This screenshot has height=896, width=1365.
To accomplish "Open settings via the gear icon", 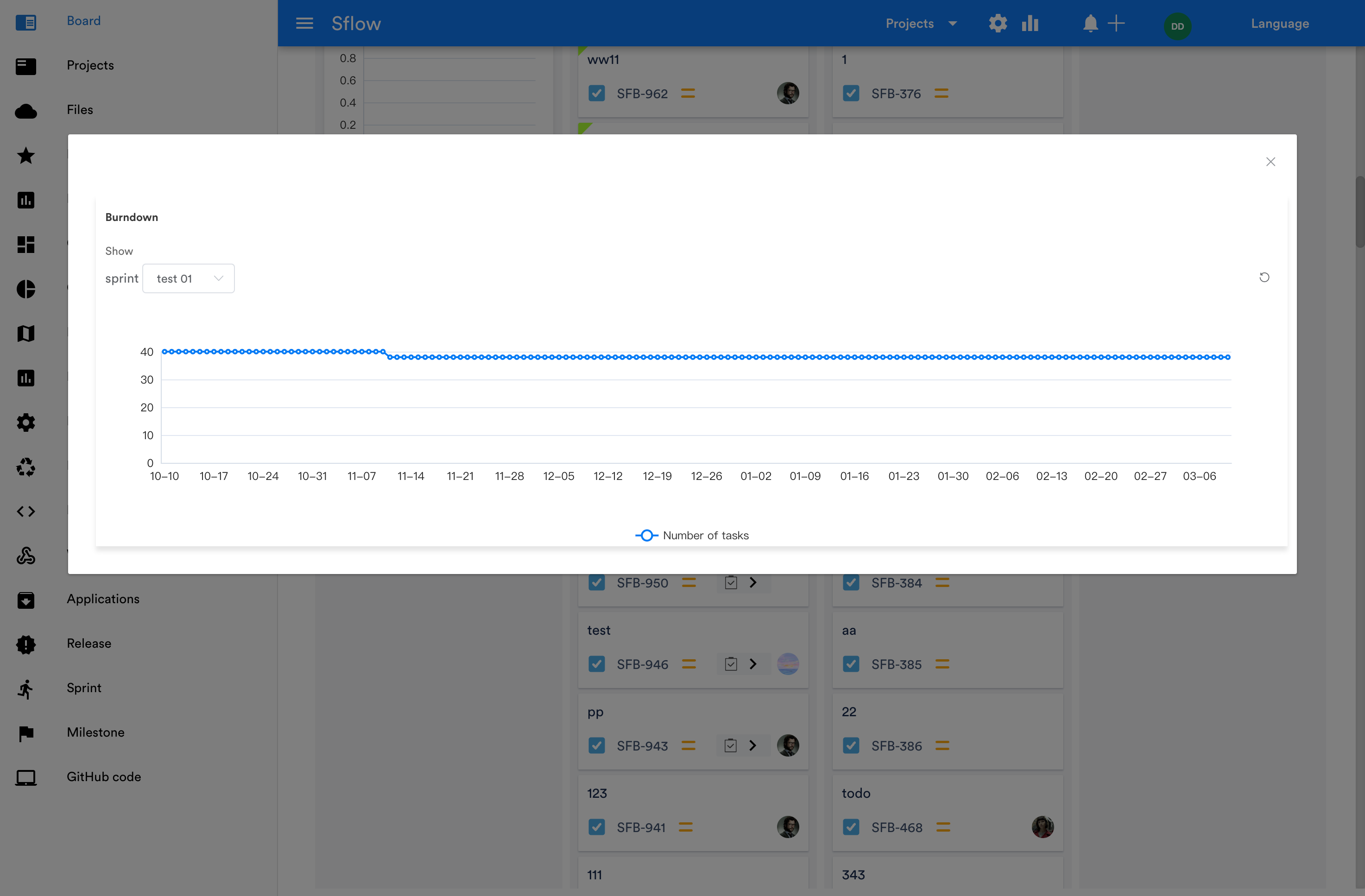I will tap(998, 23).
